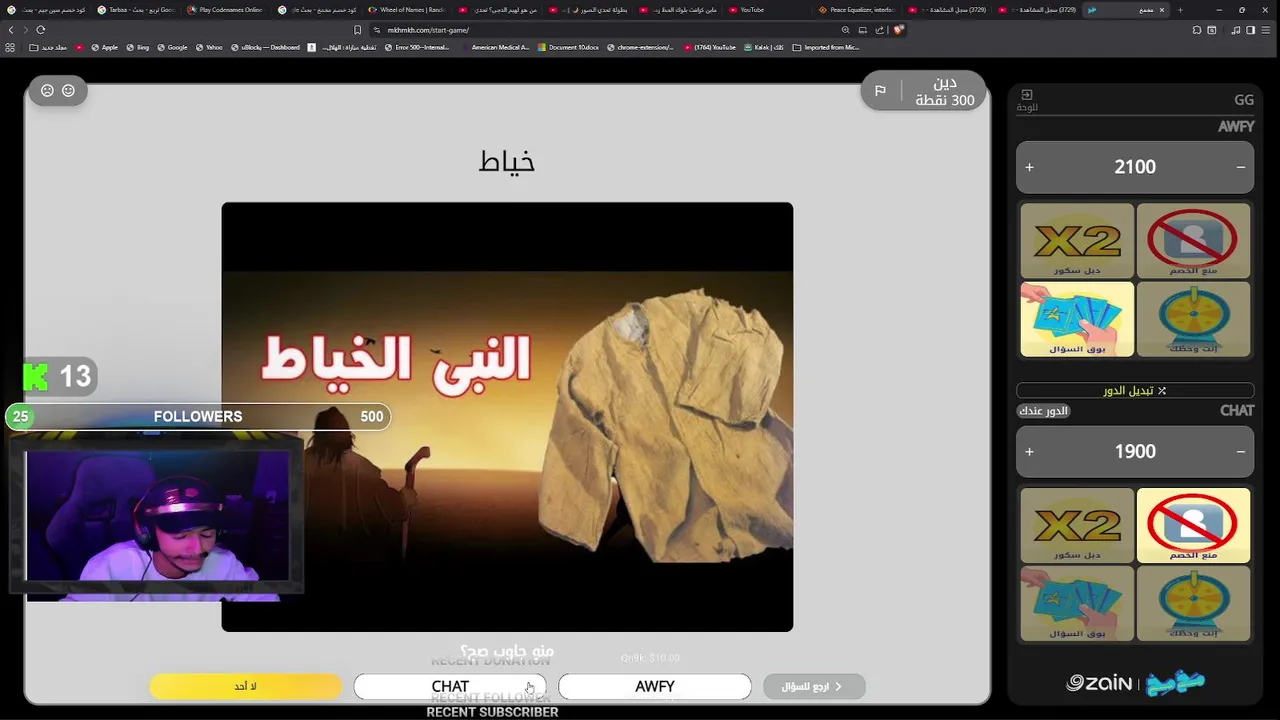This screenshot has width=1280, height=720.
Task: Decrease CHAT team score with minus
Action: tap(1241, 451)
